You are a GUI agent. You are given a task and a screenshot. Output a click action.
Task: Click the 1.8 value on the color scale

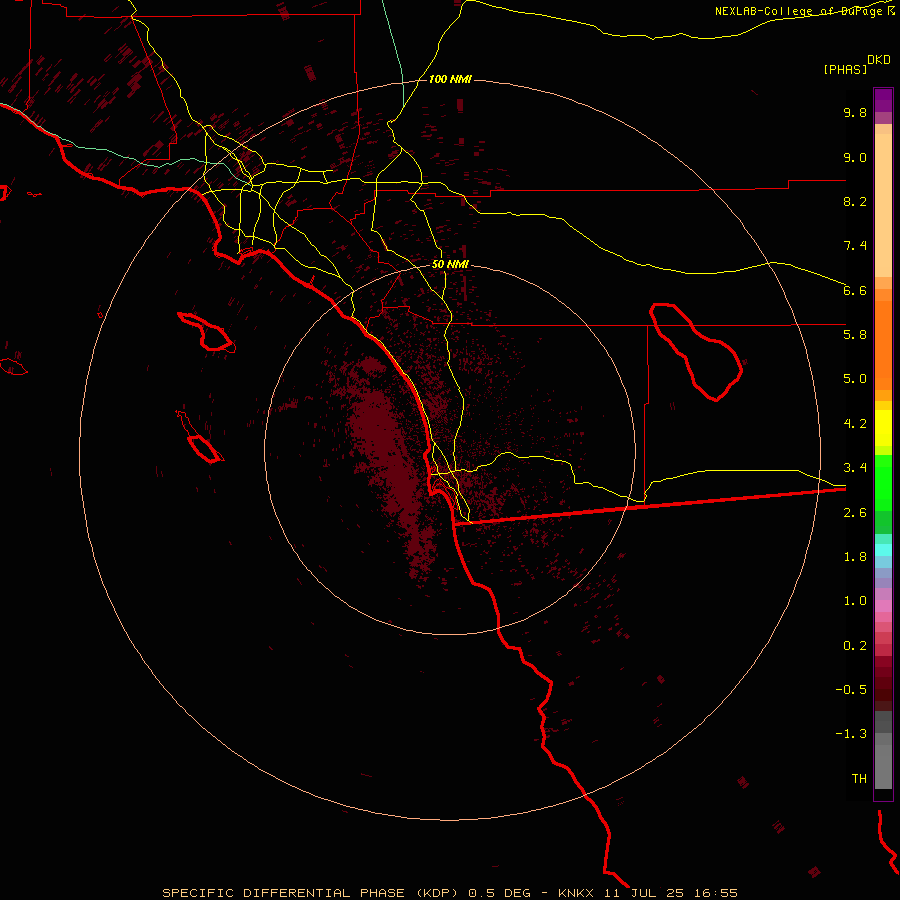855,557
